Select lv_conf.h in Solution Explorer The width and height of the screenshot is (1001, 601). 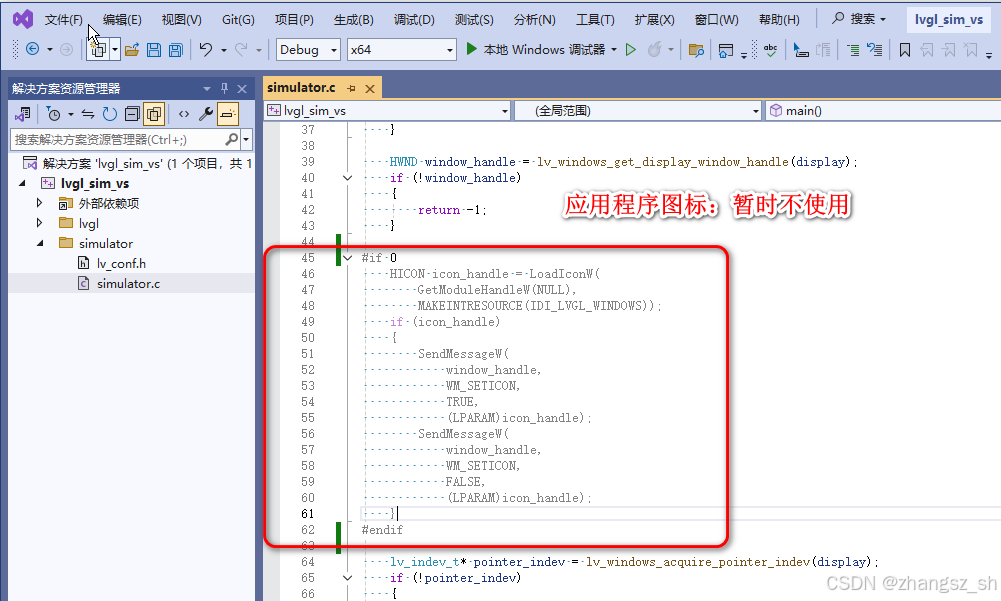click(121, 263)
